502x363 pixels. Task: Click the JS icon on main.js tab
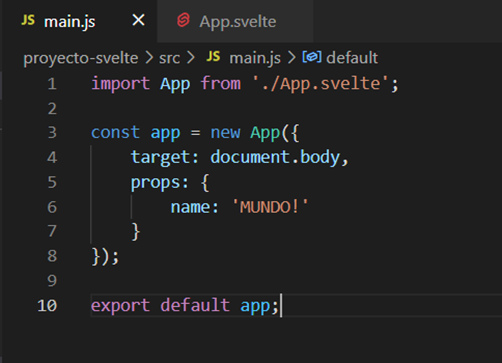coord(28,21)
